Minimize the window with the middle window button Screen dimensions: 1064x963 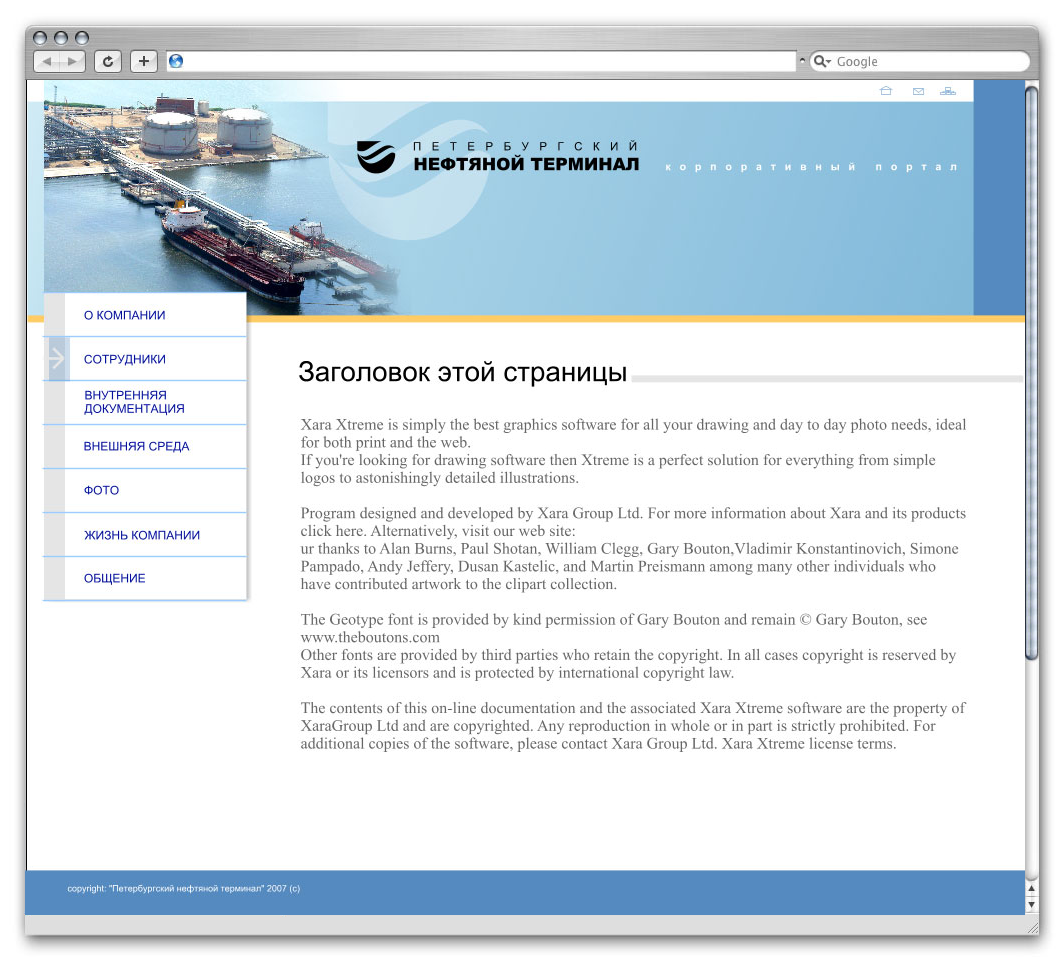61,37
